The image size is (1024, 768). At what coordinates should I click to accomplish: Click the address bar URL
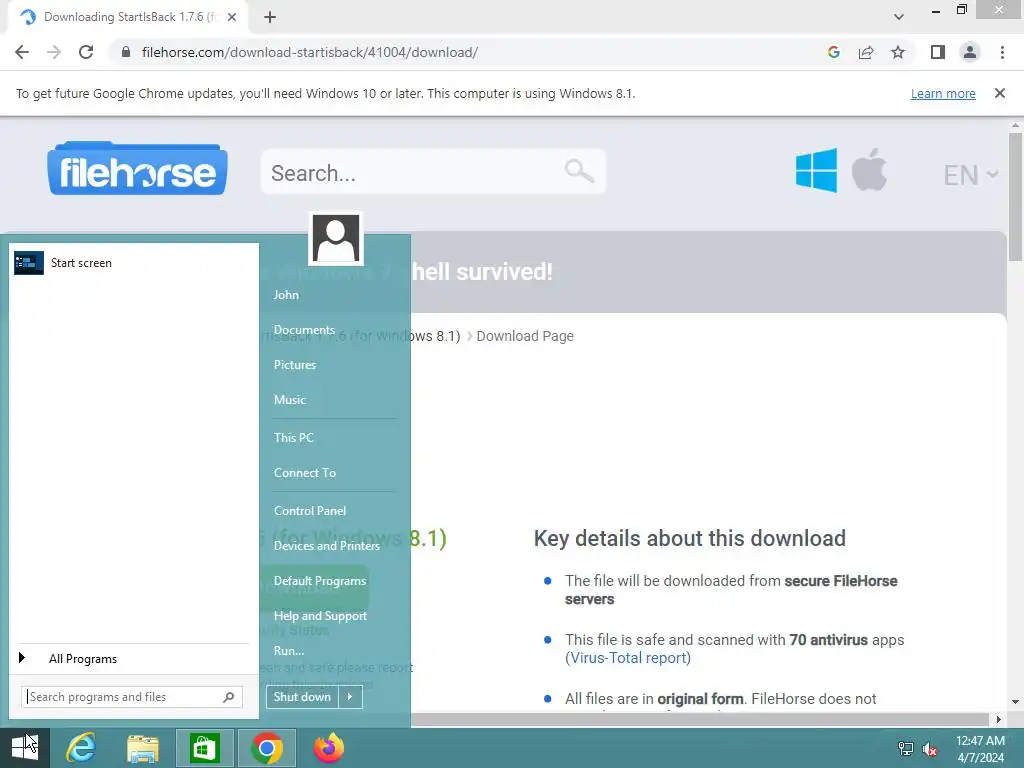click(310, 52)
